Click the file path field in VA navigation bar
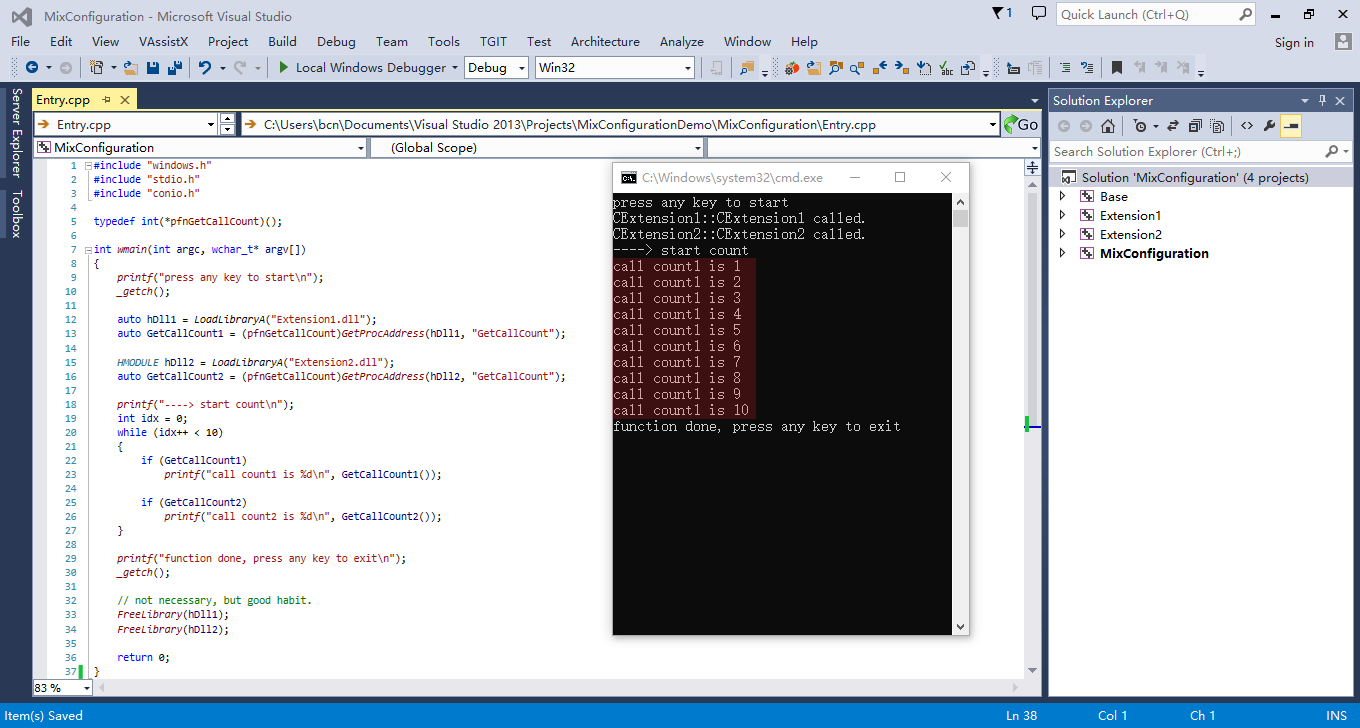This screenshot has width=1360, height=728. [620, 124]
